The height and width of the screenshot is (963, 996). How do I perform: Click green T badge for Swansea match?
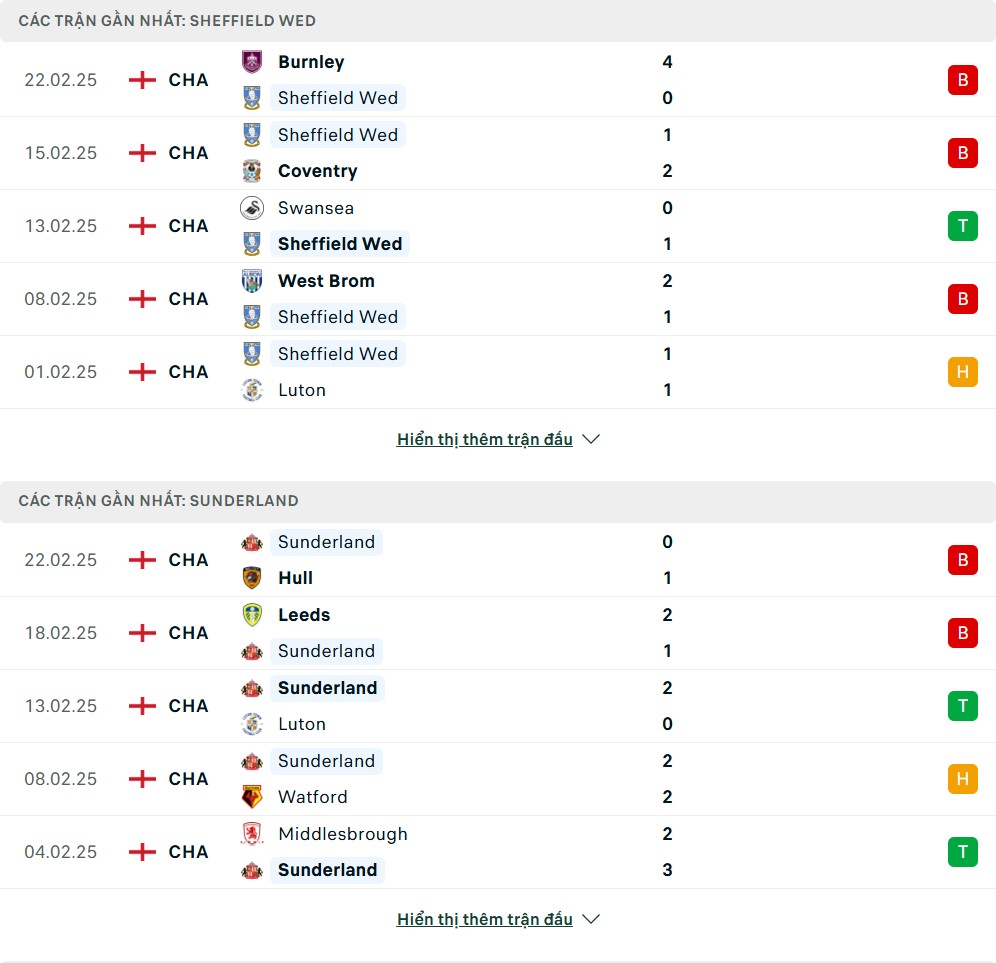click(x=962, y=226)
